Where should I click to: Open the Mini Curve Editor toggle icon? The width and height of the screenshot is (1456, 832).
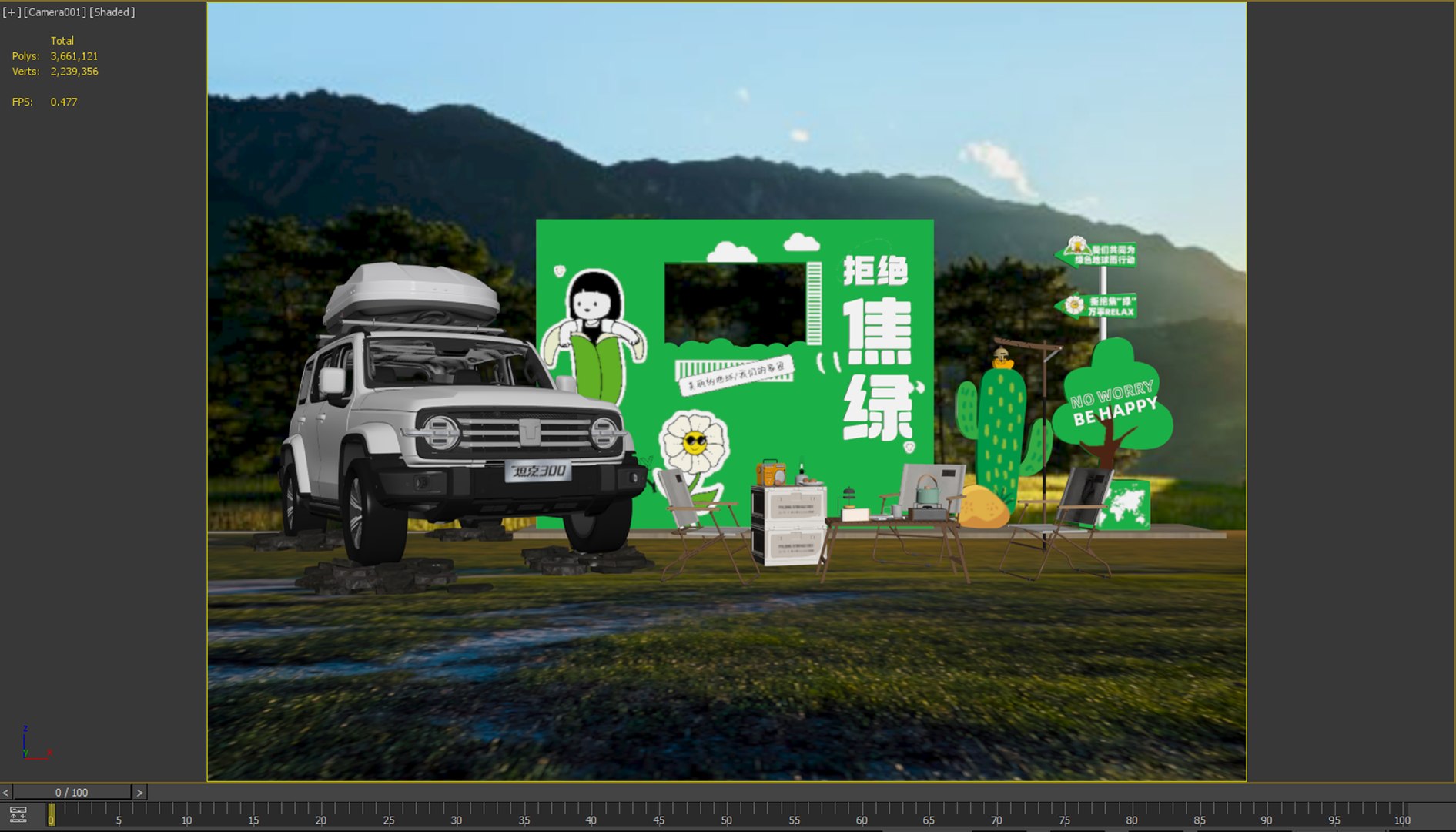pyautogui.click(x=18, y=814)
